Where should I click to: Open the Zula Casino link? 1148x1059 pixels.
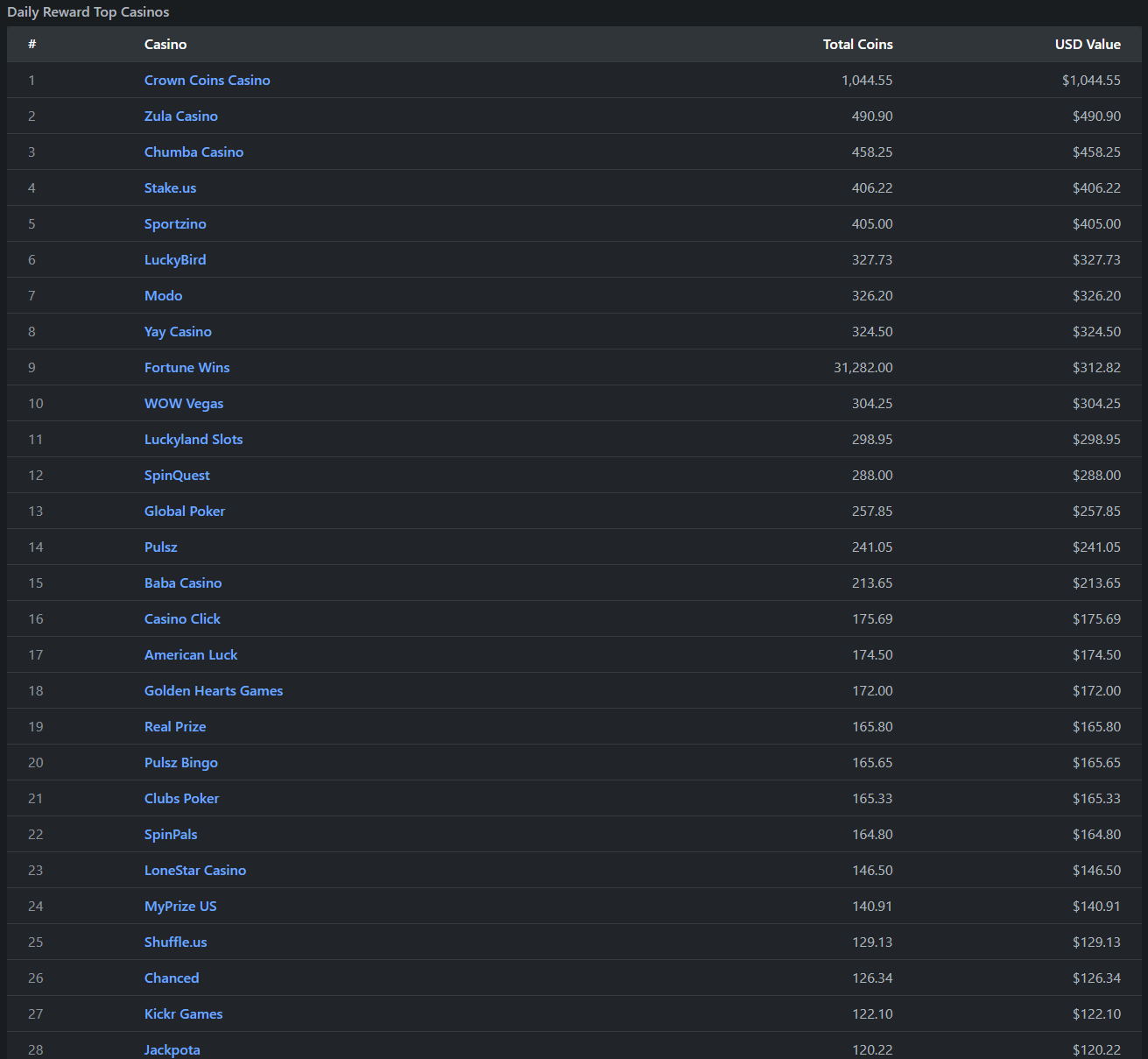[x=181, y=116]
